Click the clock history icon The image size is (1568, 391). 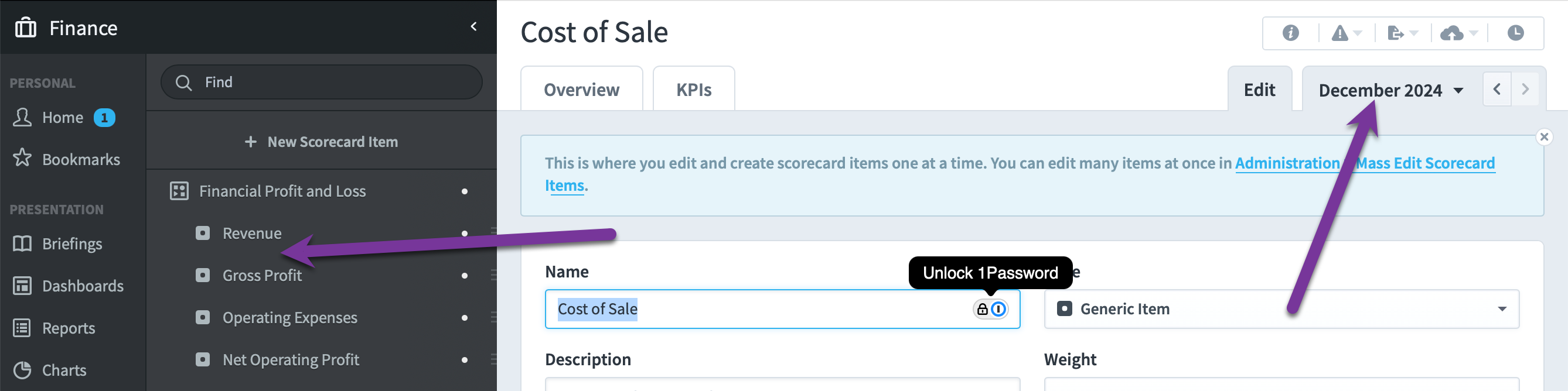[1515, 33]
